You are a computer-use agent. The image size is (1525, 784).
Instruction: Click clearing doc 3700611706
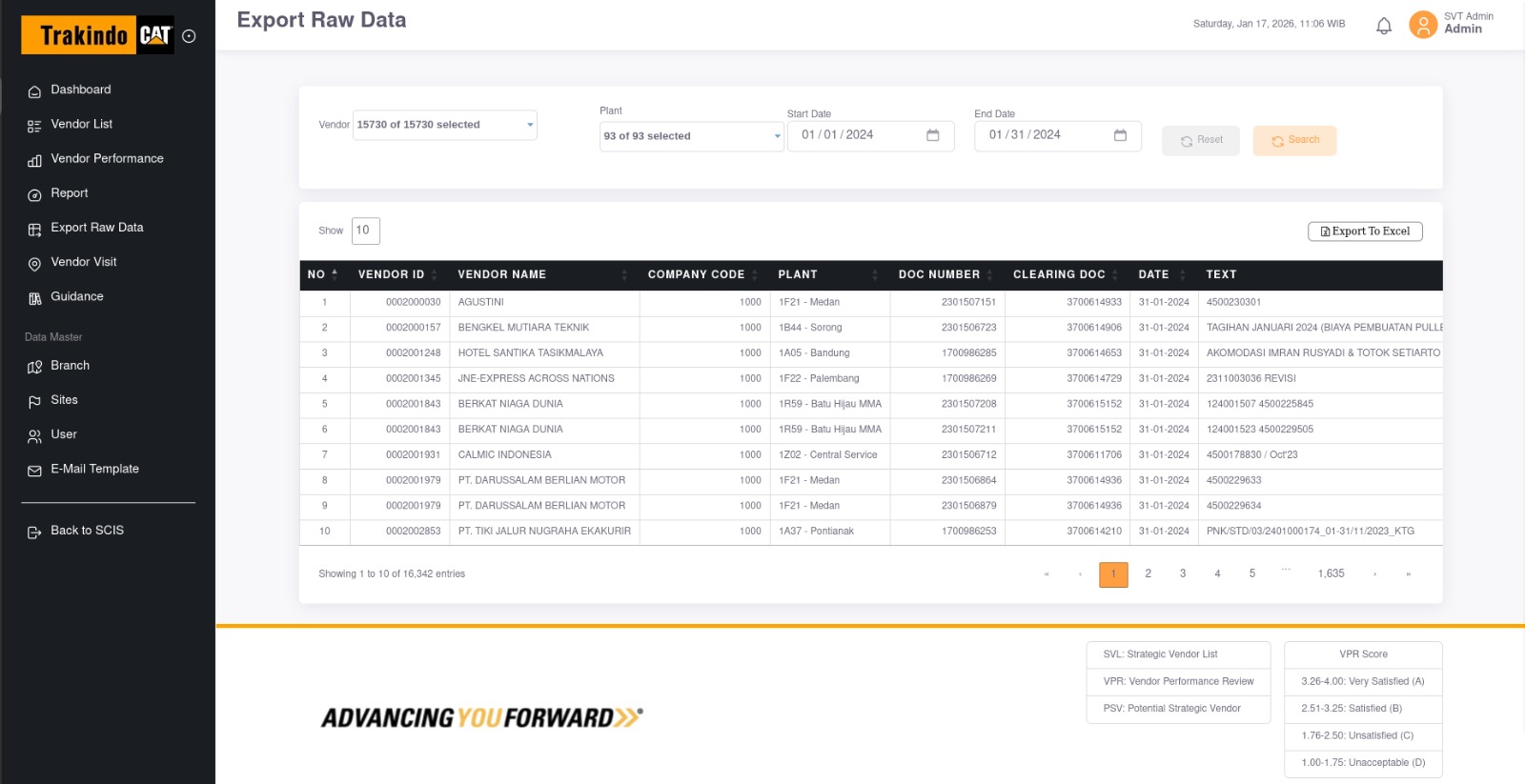(1094, 455)
